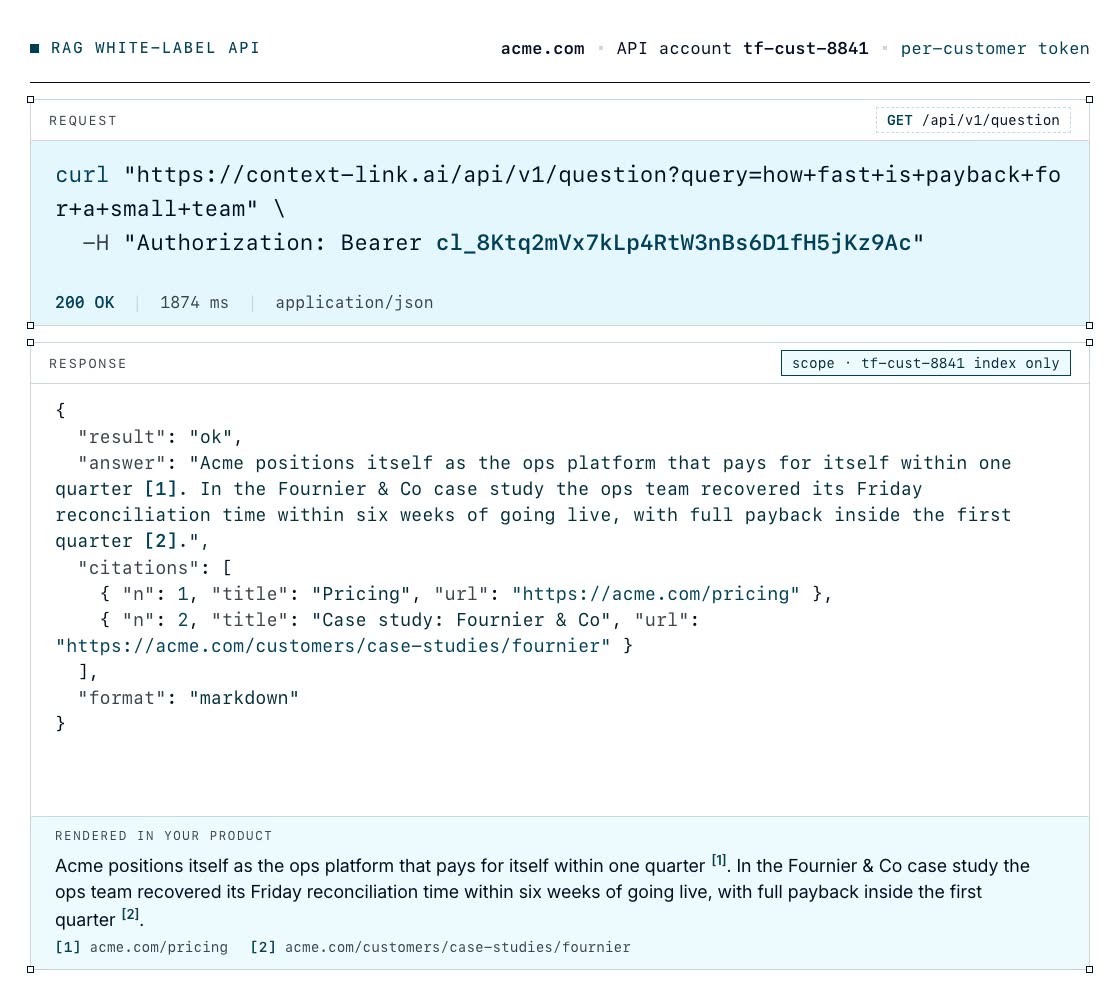Click the application/json content type
Viewport: 1120px width, 1000px height.
coord(354,303)
